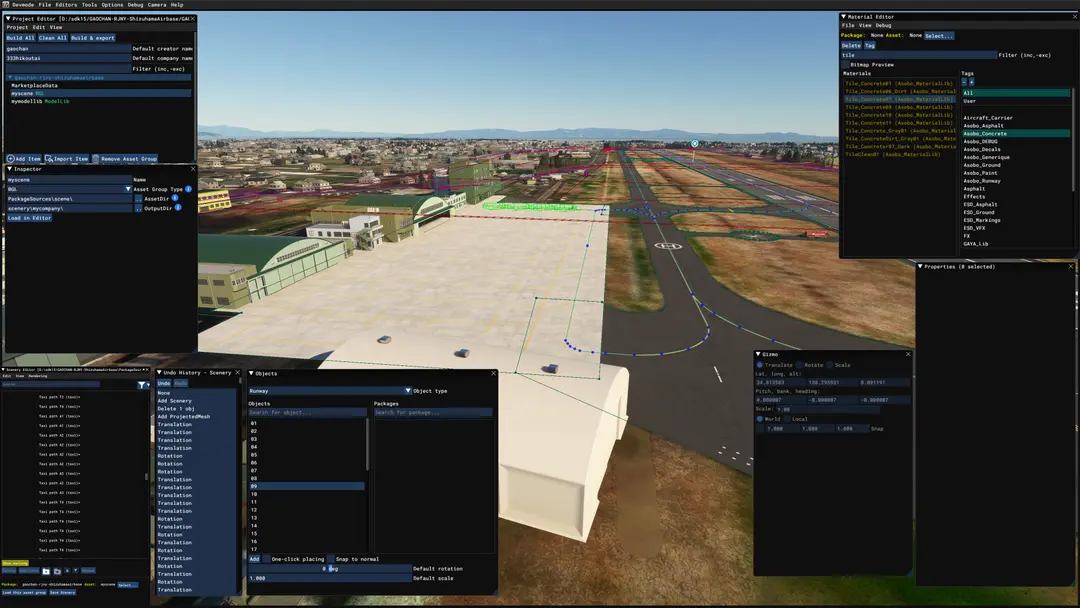Click Delete button in Material Editor
This screenshot has width=1080, height=608.
[x=851, y=45]
